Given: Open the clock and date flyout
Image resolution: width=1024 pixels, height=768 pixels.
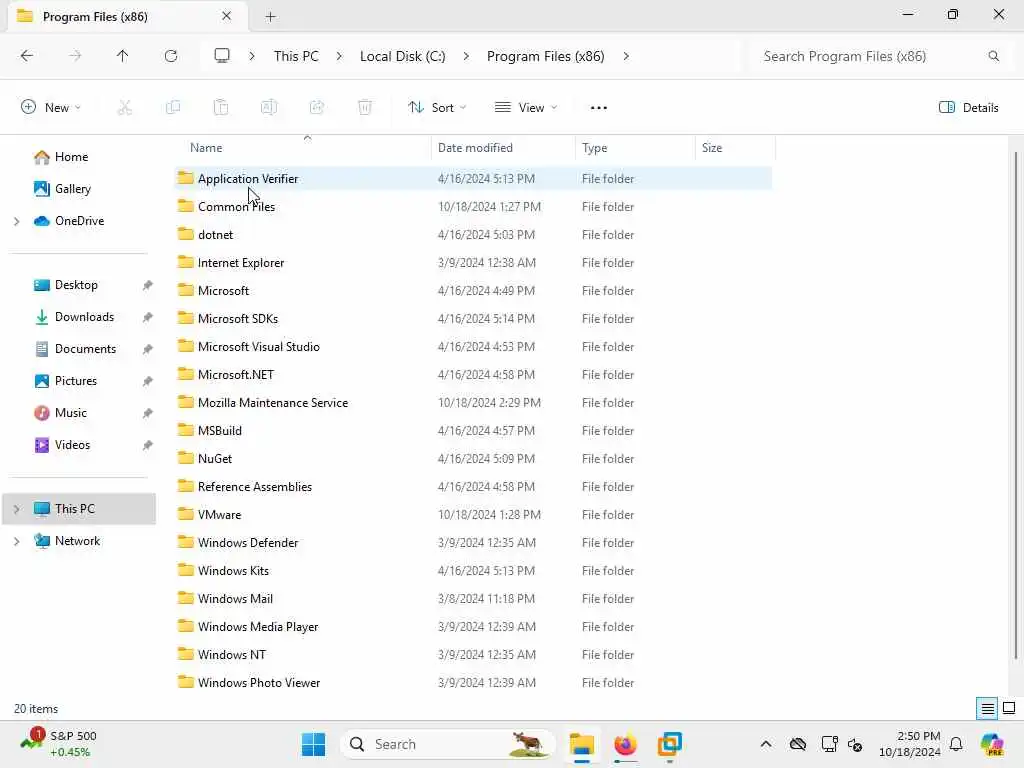Looking at the screenshot, I should 910,744.
